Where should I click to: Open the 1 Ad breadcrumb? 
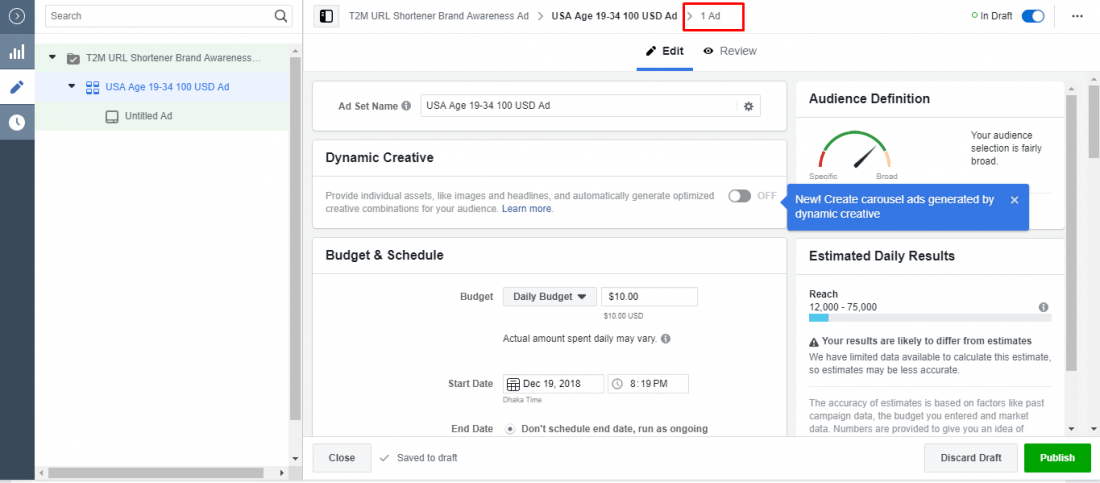710,15
